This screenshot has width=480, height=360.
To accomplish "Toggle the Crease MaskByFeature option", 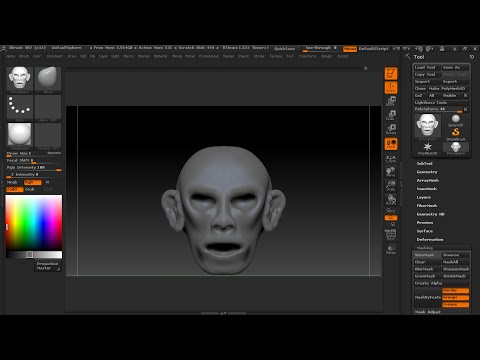I will (x=455, y=305).
